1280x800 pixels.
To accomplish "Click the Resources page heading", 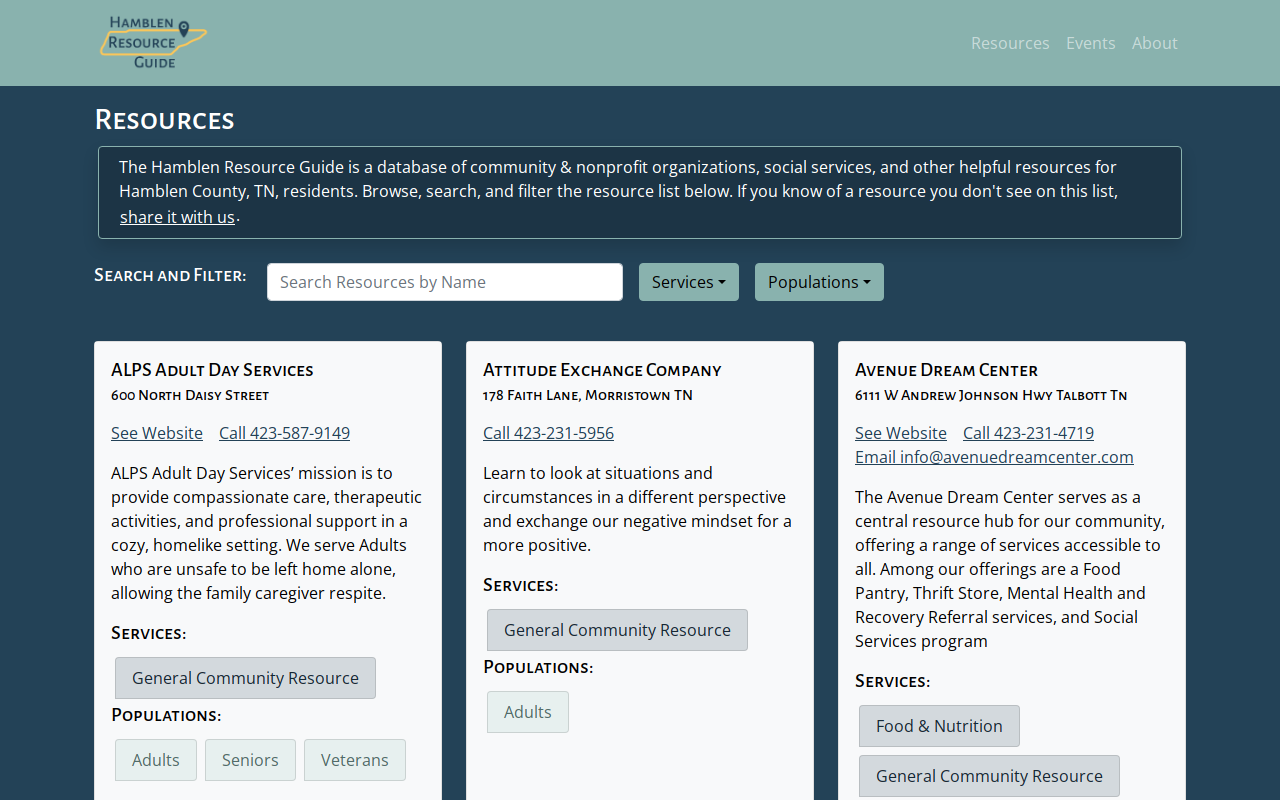I will [164, 120].
